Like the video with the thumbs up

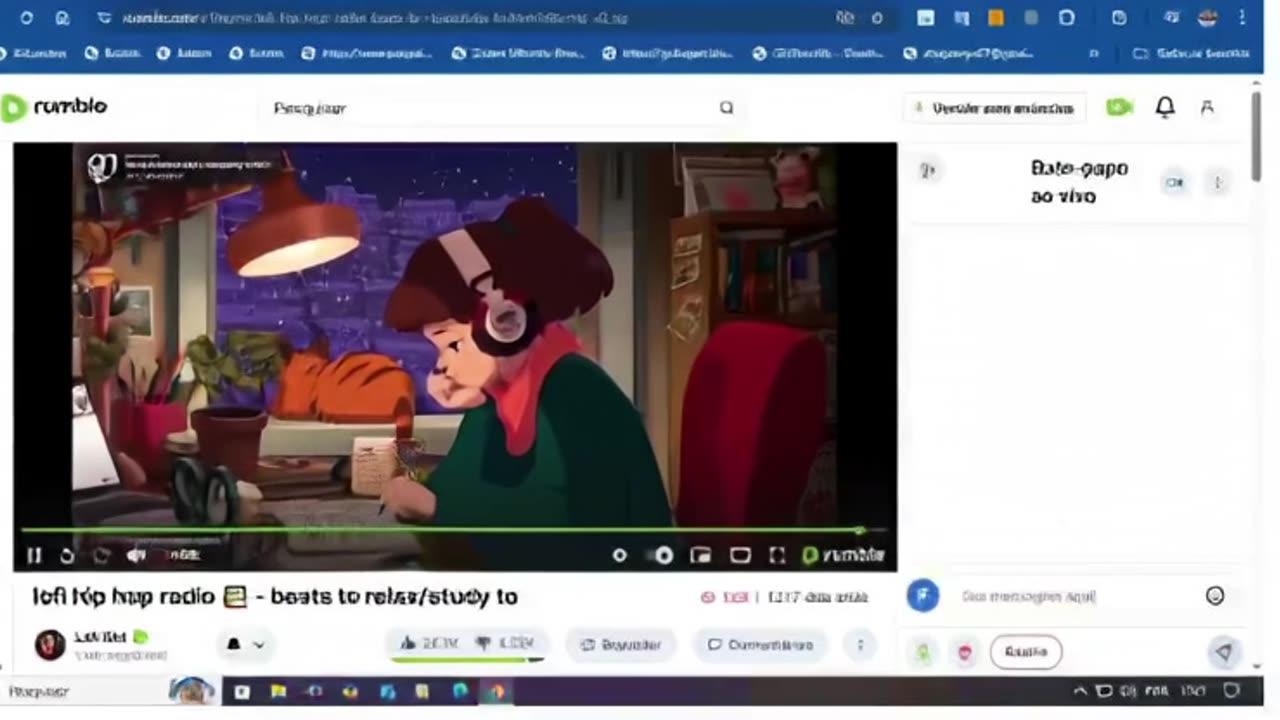tap(427, 644)
